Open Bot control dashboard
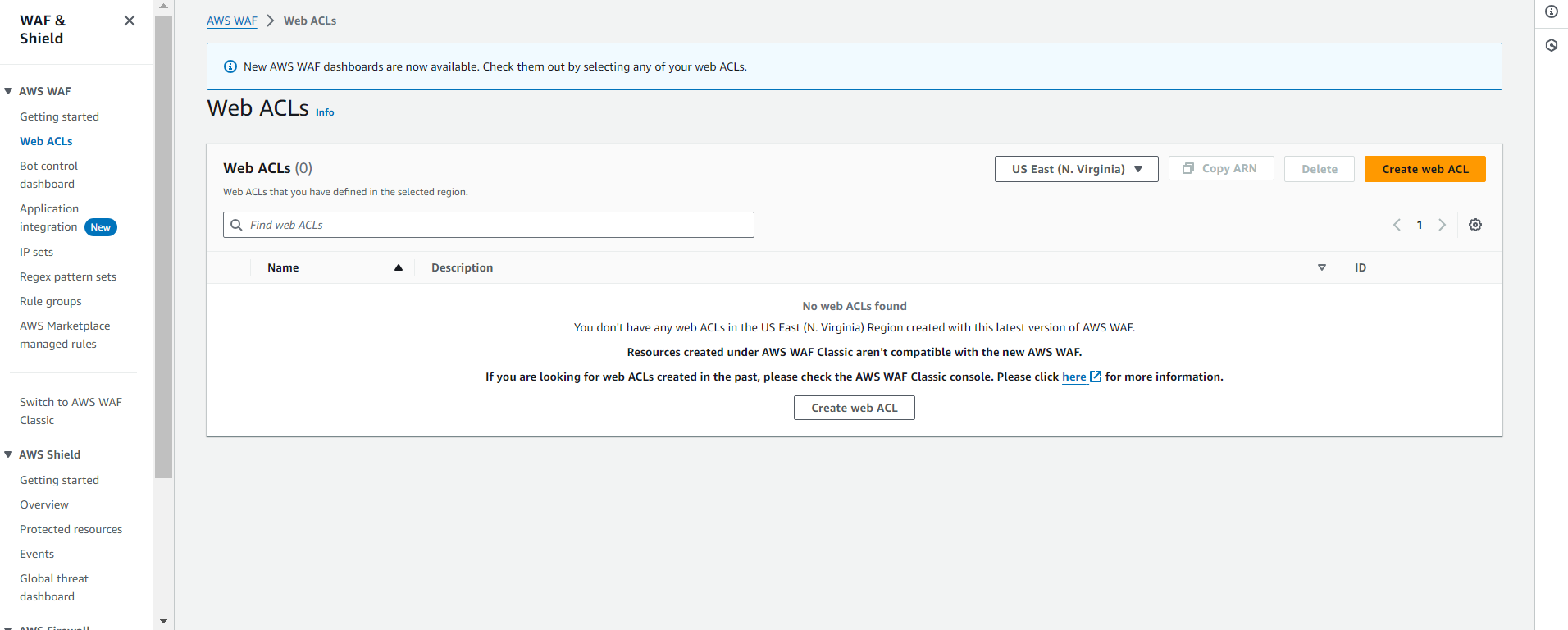This screenshot has width=1568, height=630. click(x=48, y=175)
